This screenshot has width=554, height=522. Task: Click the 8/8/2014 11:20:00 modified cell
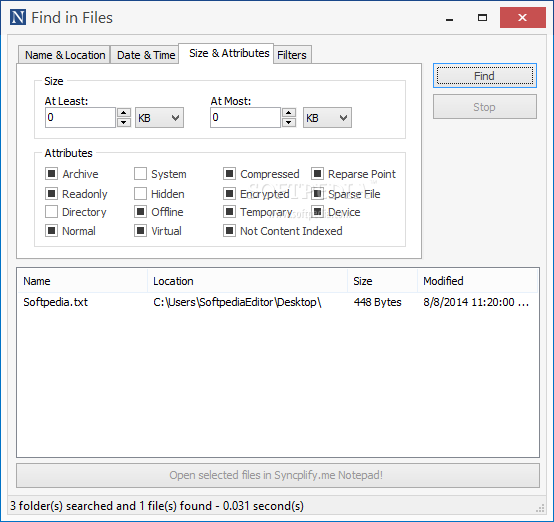[x=476, y=302]
